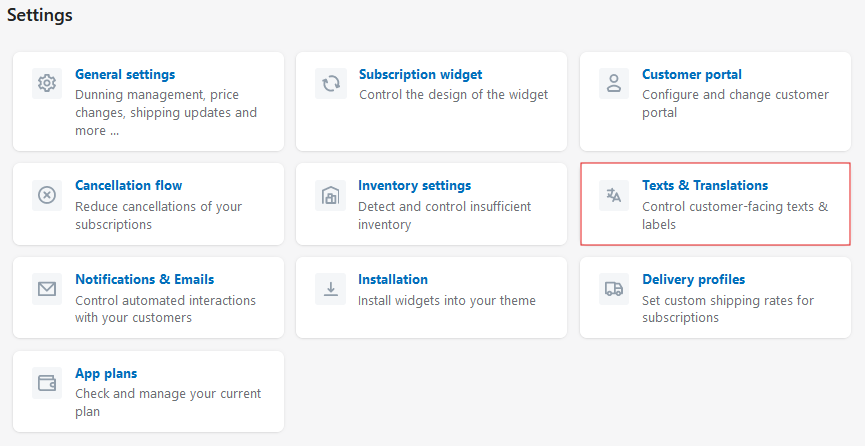This screenshot has height=446, width=865.
Task: Click the Inventory settings warehouse icon
Action: (x=330, y=195)
